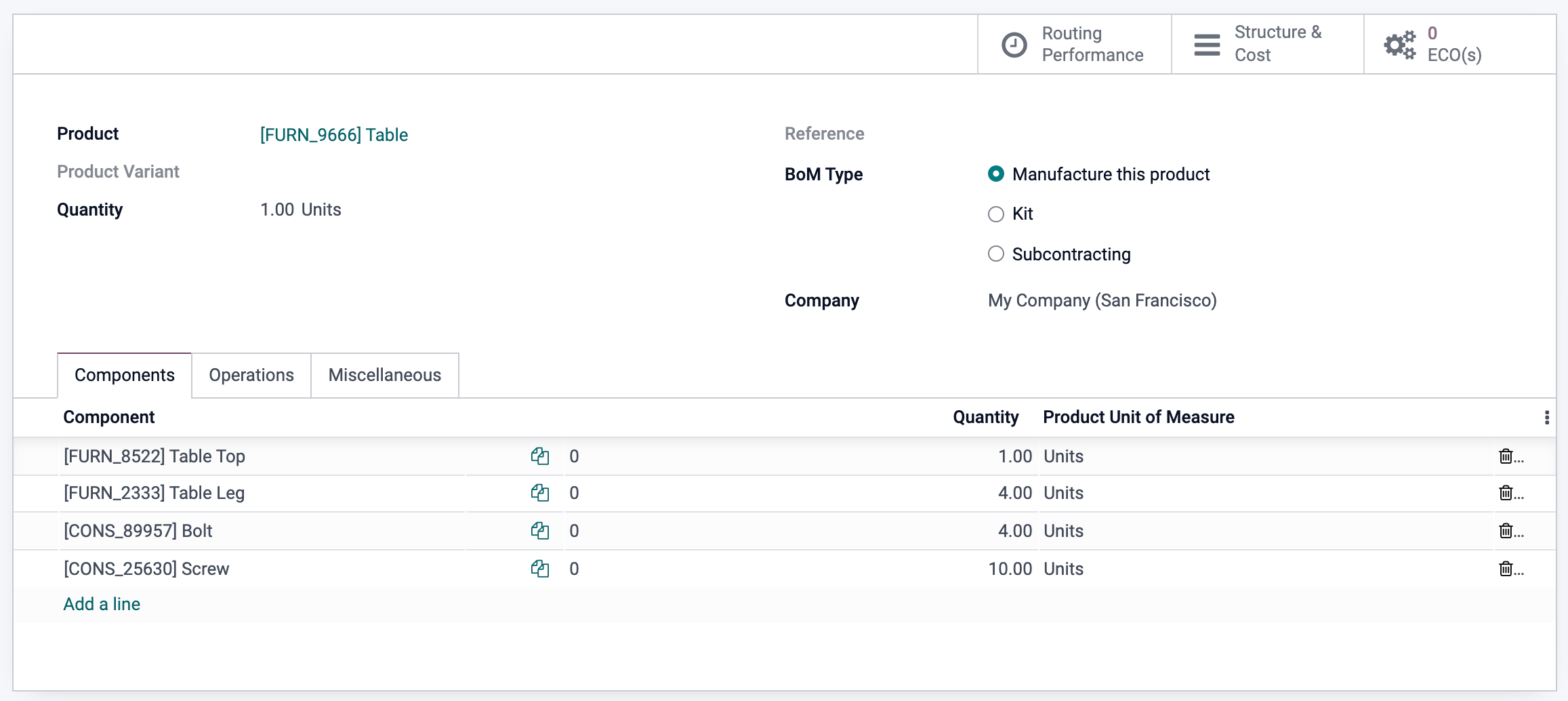Click copy icon in Table Top row

(540, 456)
